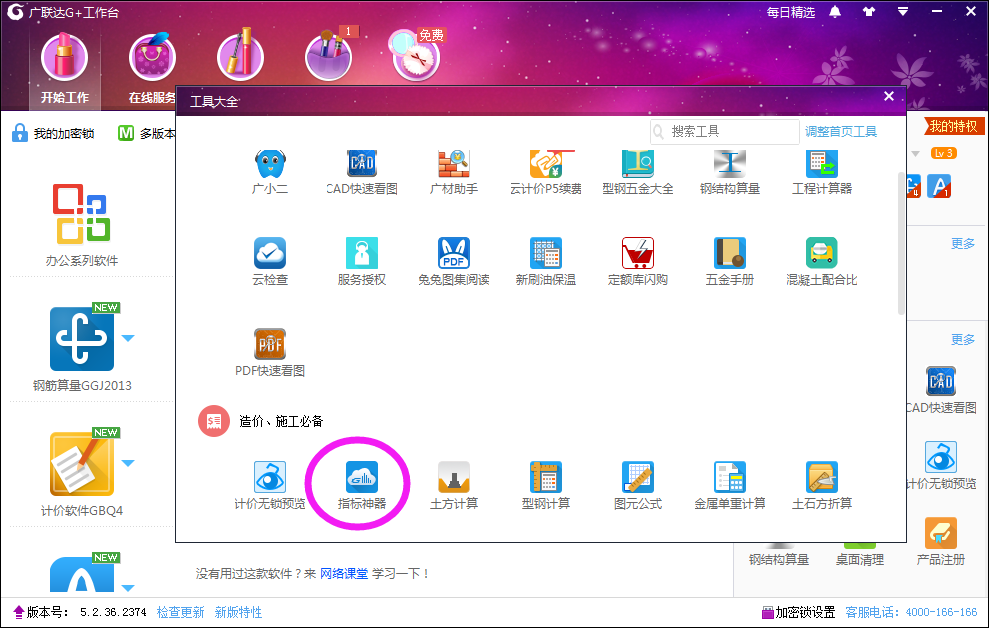The image size is (989, 628).
Task: Open the skin (shirt) icon
Action: 869,11
